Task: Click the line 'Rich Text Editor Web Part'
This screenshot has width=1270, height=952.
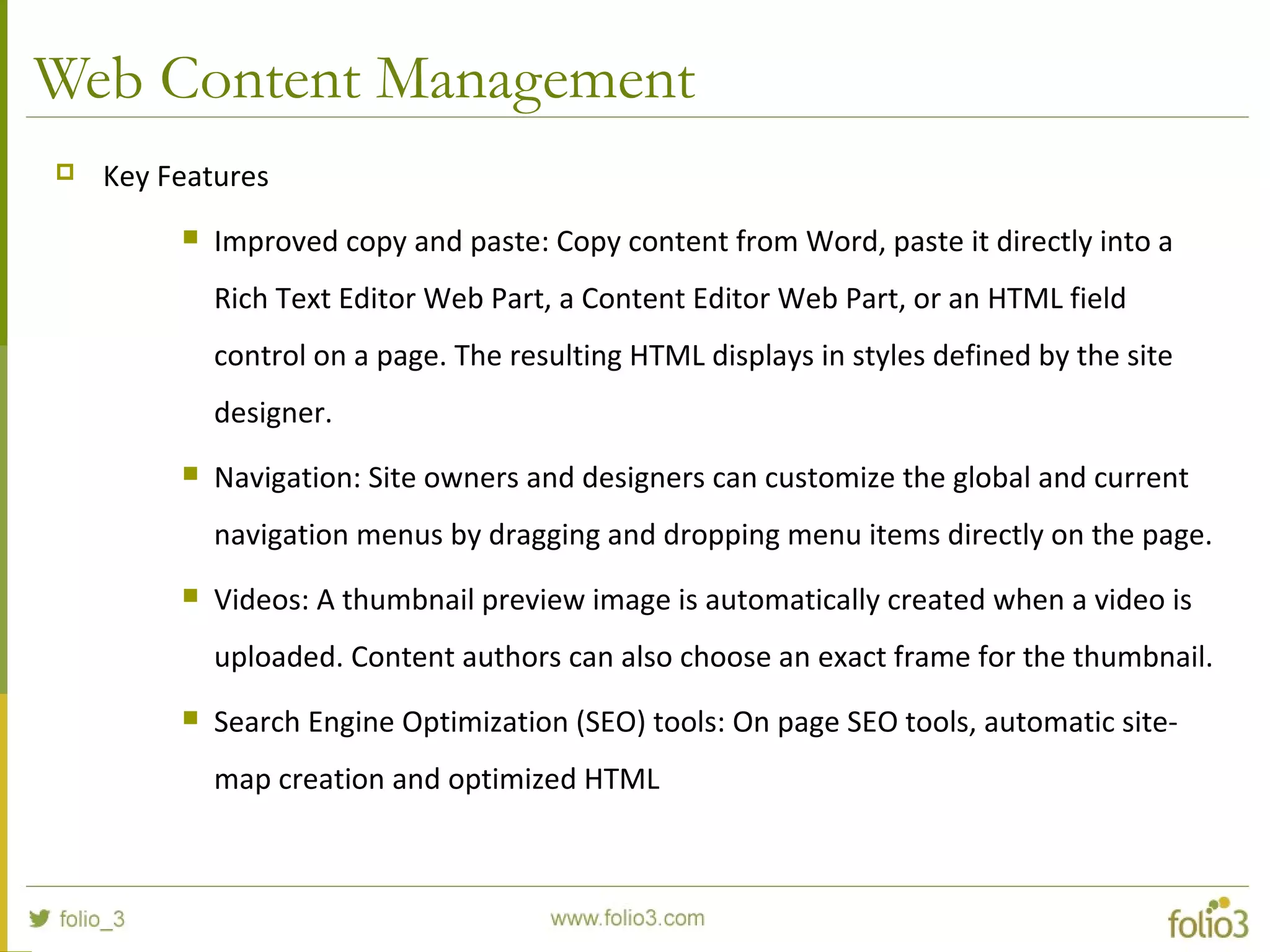Action: [670, 299]
